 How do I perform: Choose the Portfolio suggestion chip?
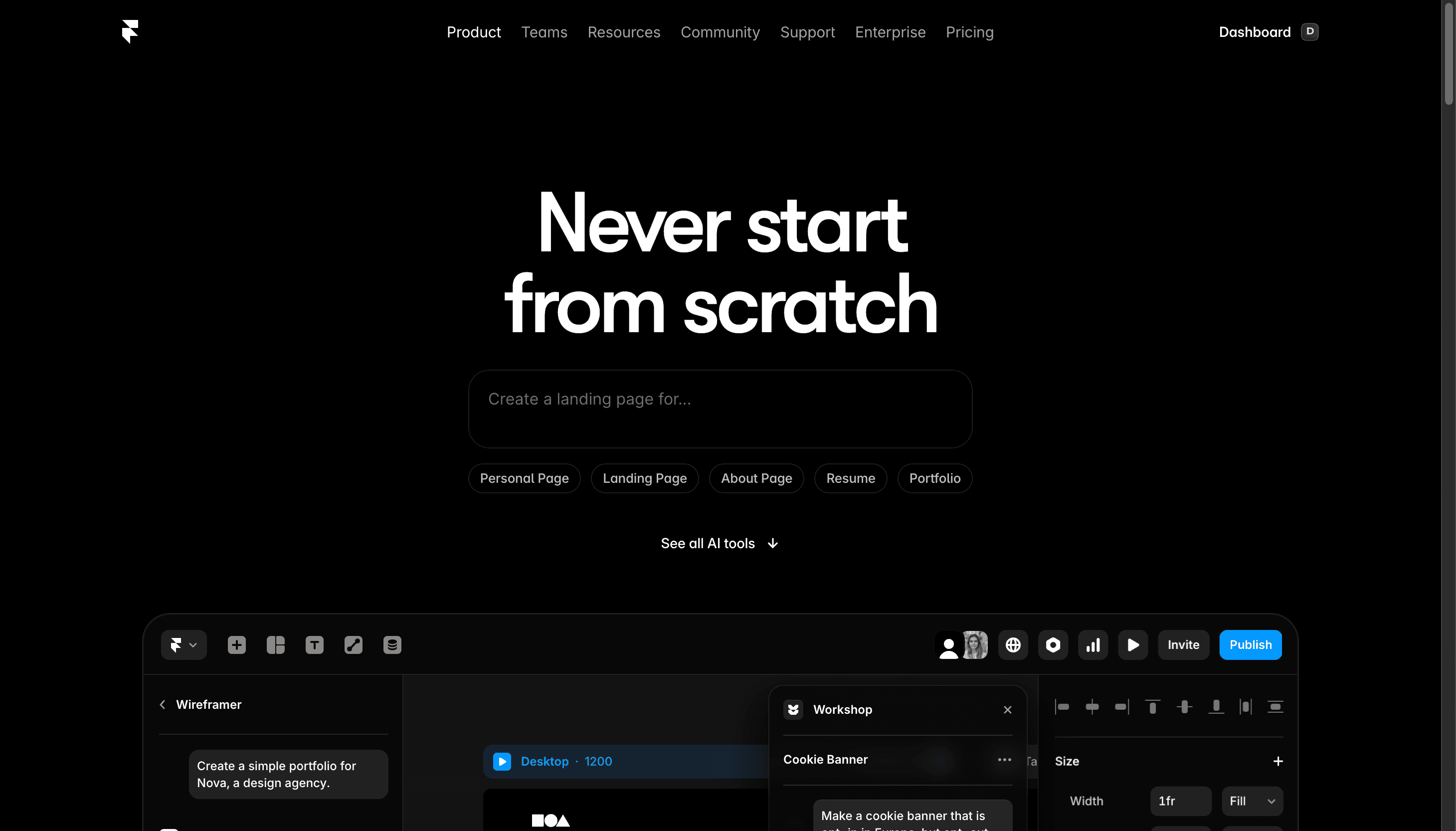coord(934,478)
